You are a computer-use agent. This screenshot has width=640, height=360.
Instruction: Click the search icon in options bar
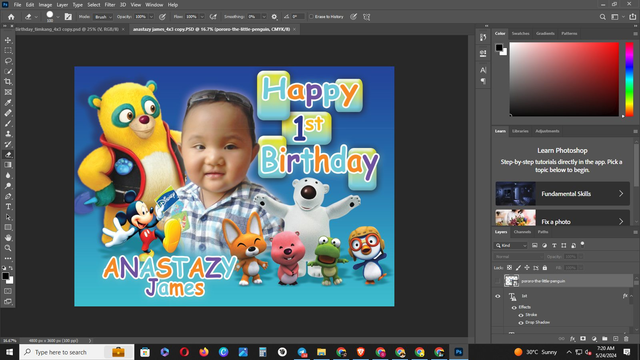tap(602, 17)
